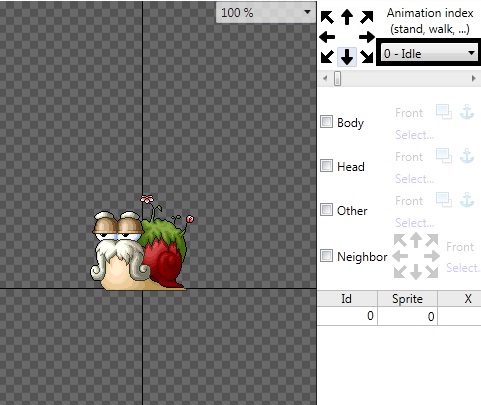This screenshot has width=481, height=405.
Task: Select the down-right direction arrow
Action: pos(367,57)
